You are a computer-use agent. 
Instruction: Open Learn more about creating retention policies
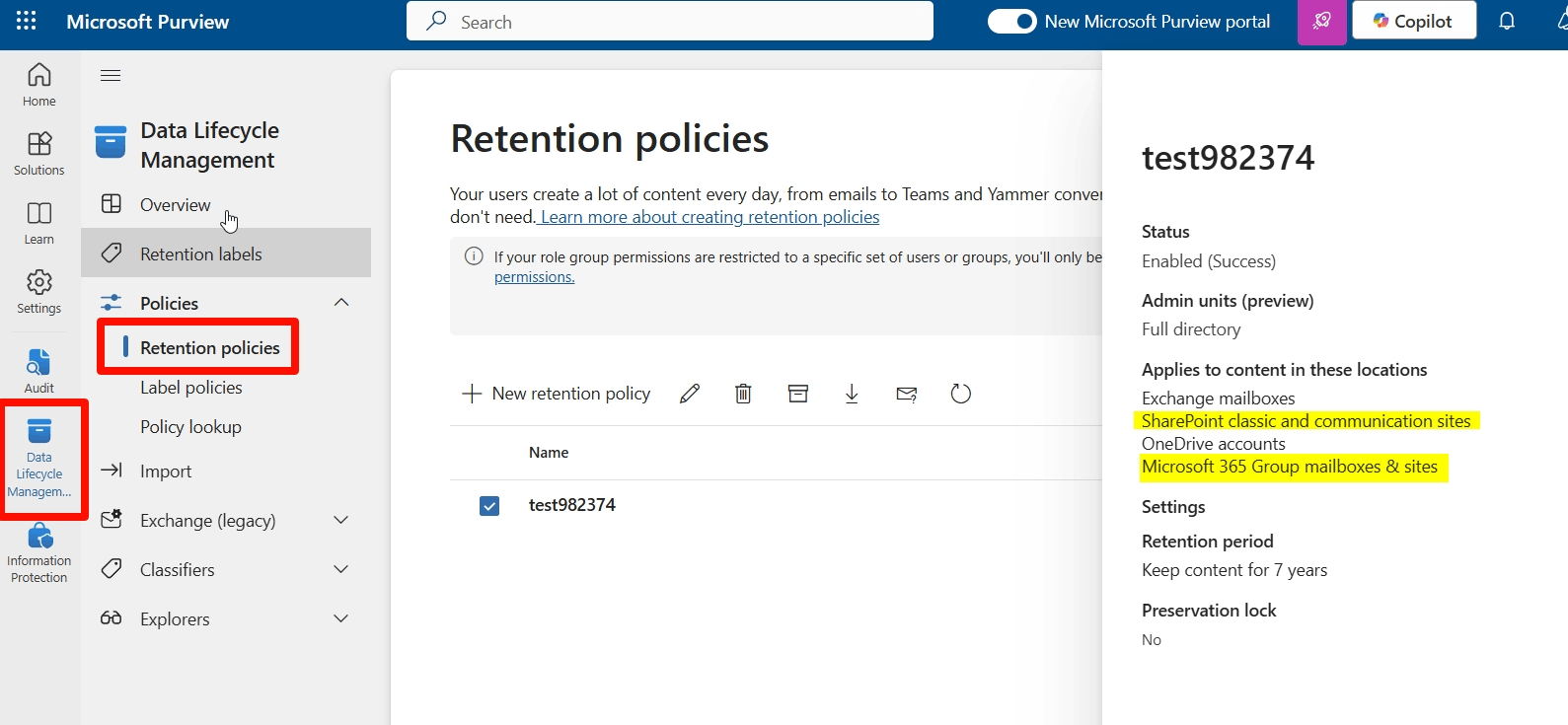(709, 217)
